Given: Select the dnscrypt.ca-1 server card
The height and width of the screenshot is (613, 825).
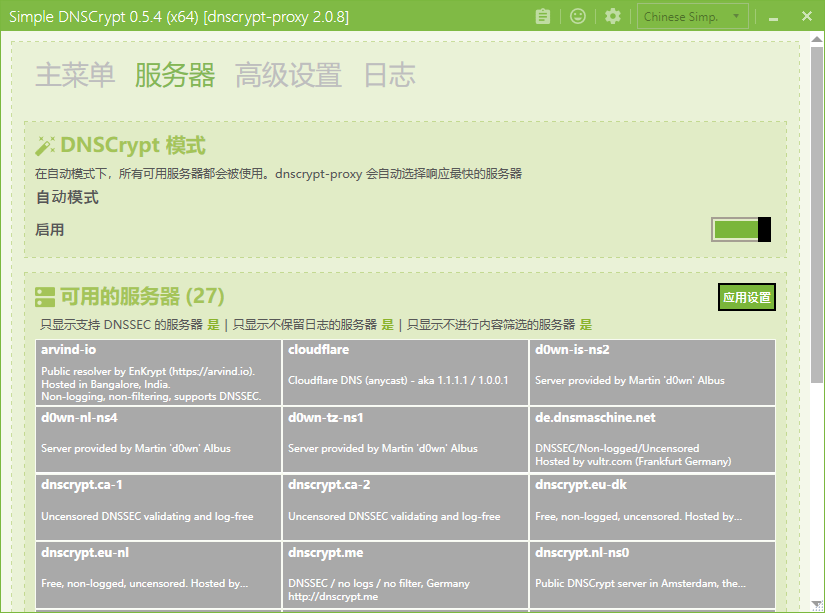Looking at the screenshot, I should pos(158,507).
